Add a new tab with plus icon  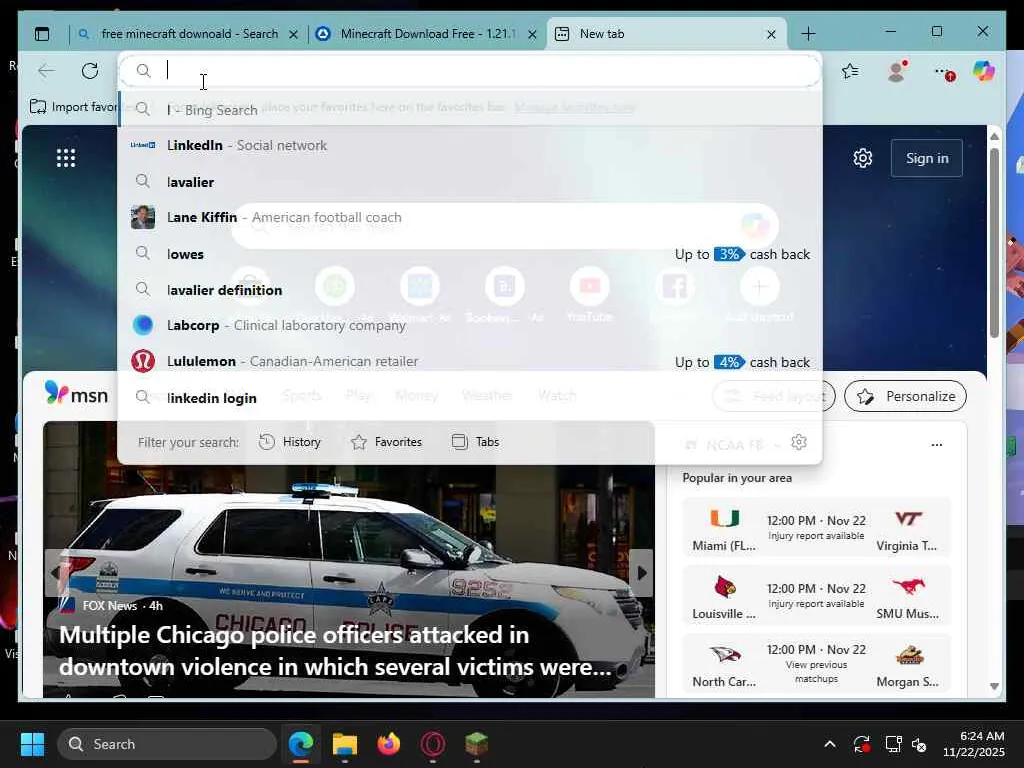pos(808,34)
